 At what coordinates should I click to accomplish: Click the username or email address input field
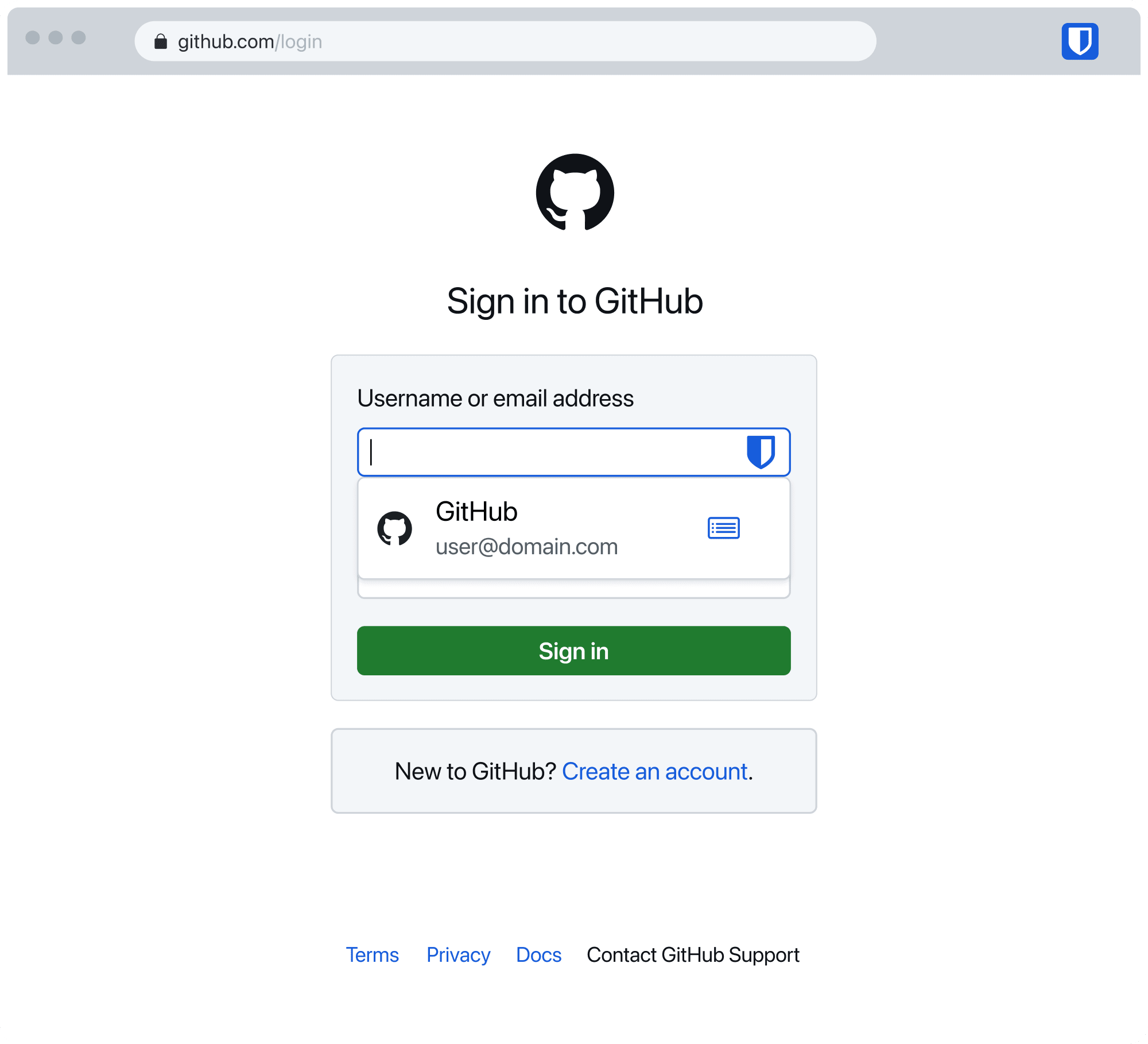coord(573,451)
